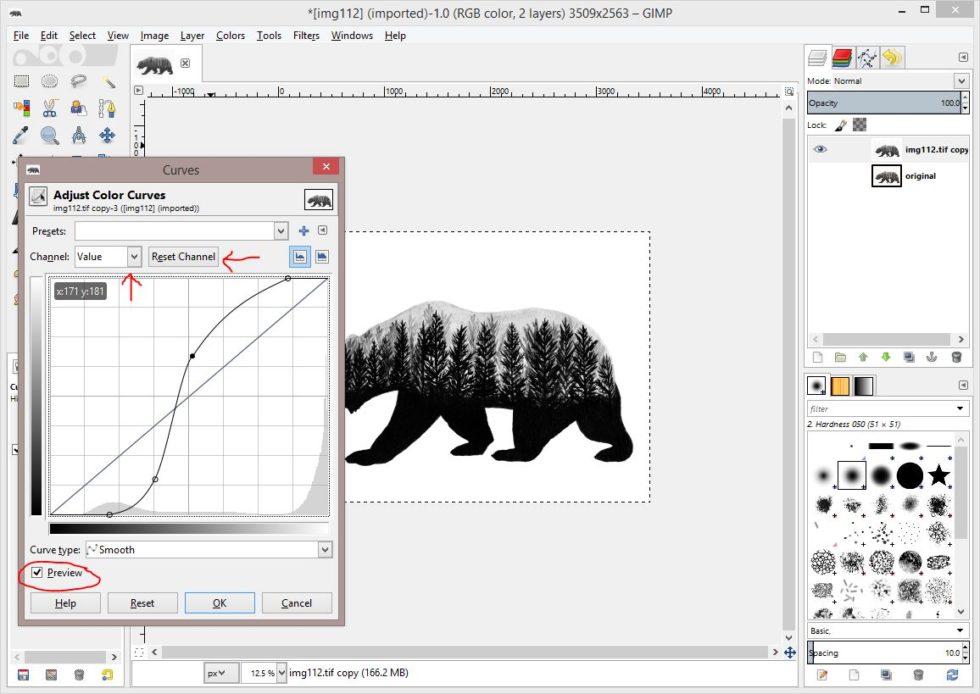Image resolution: width=980 pixels, height=694 pixels.
Task: Select the Fuzzy Select magic wand tool
Action: 108,82
